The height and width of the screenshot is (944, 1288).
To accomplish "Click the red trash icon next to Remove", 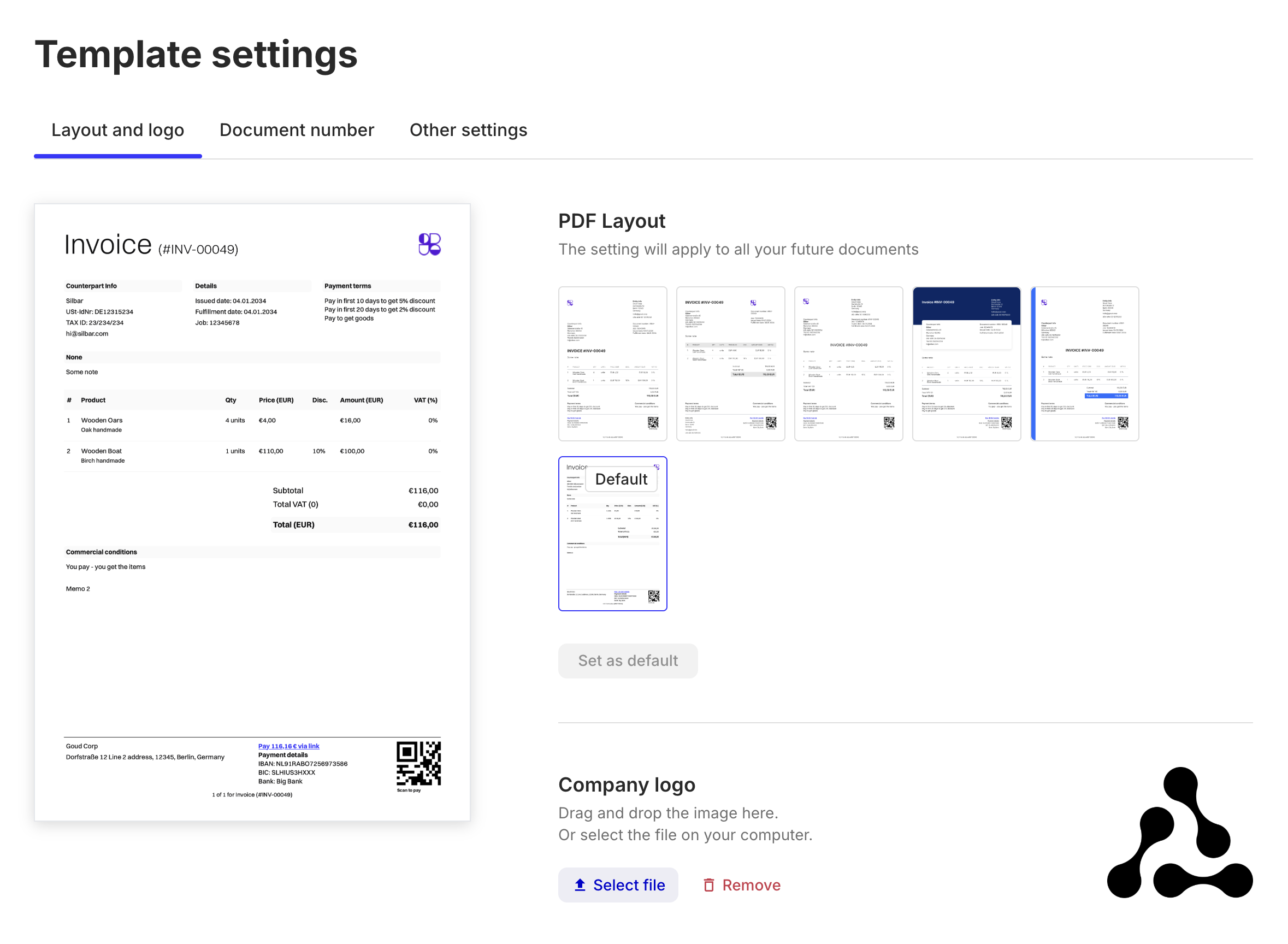I will (x=708, y=884).
